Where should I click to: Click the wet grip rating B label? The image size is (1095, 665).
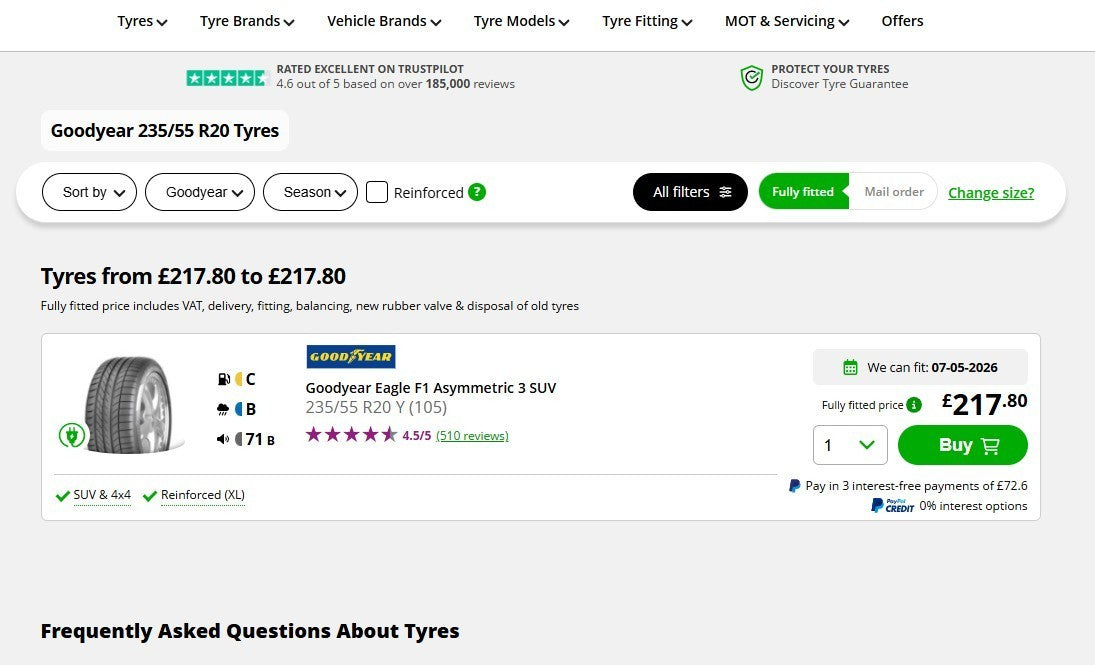point(251,409)
